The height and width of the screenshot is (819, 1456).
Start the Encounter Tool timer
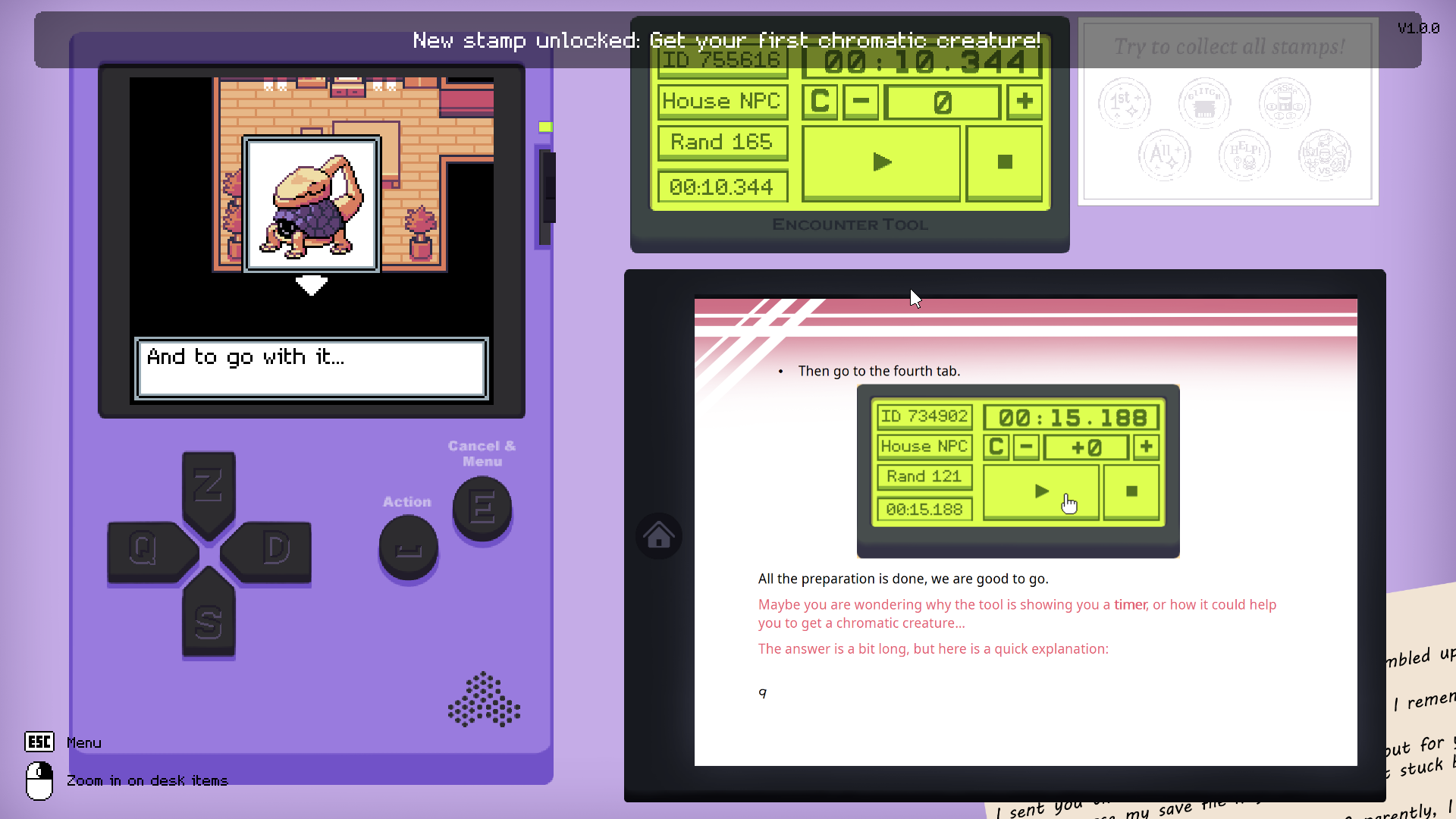(x=881, y=162)
